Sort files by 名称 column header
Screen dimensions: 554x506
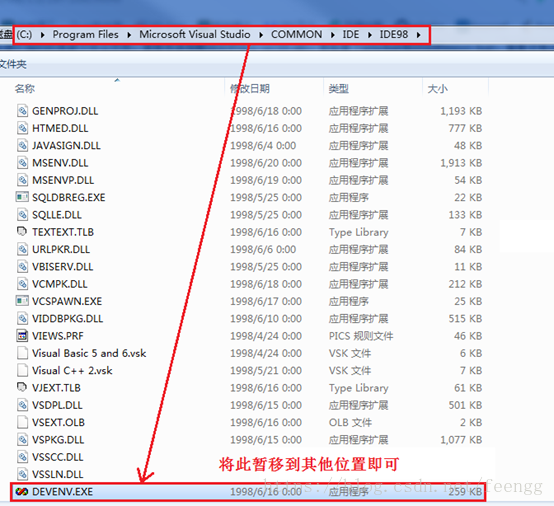(x=25, y=89)
